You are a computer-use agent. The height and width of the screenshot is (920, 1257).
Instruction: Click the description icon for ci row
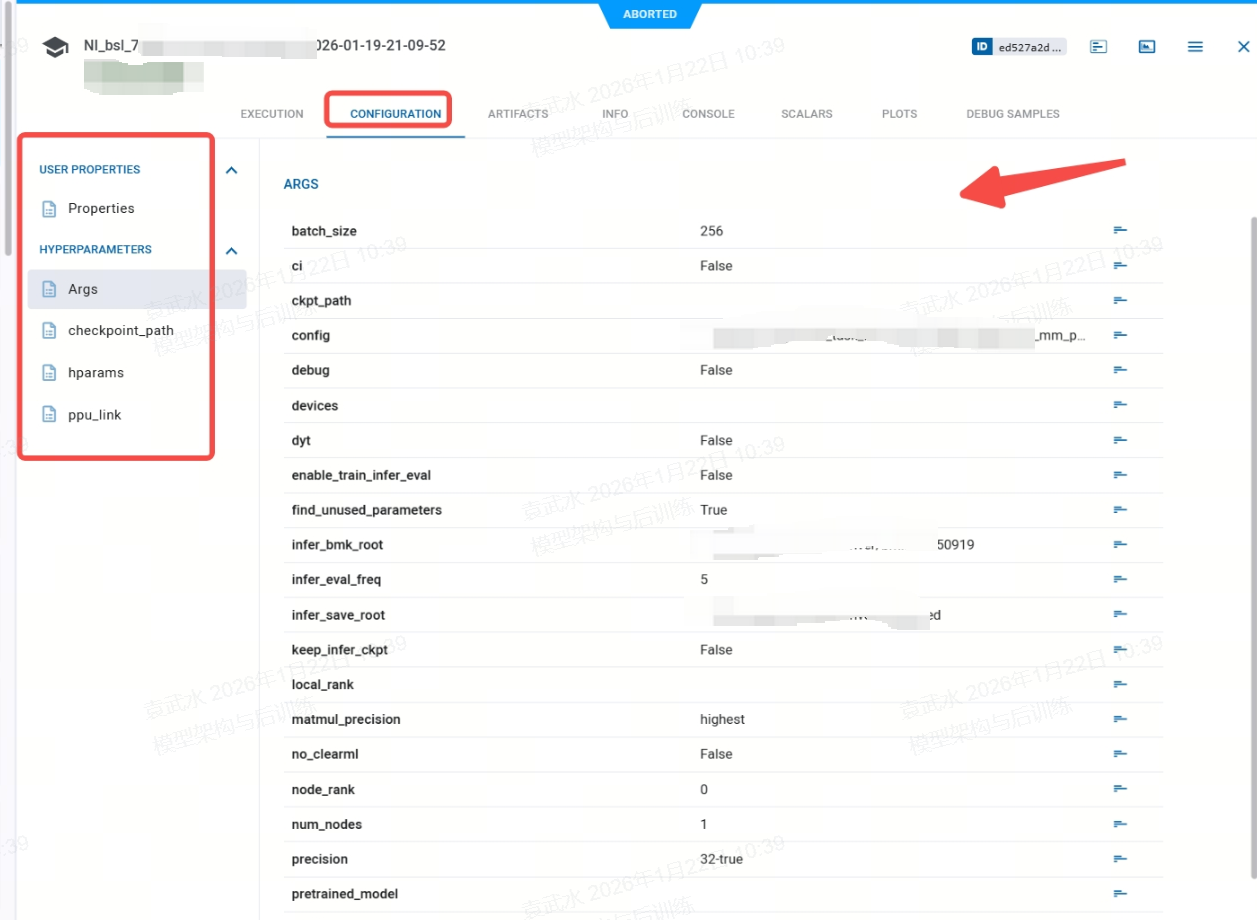coord(1120,266)
